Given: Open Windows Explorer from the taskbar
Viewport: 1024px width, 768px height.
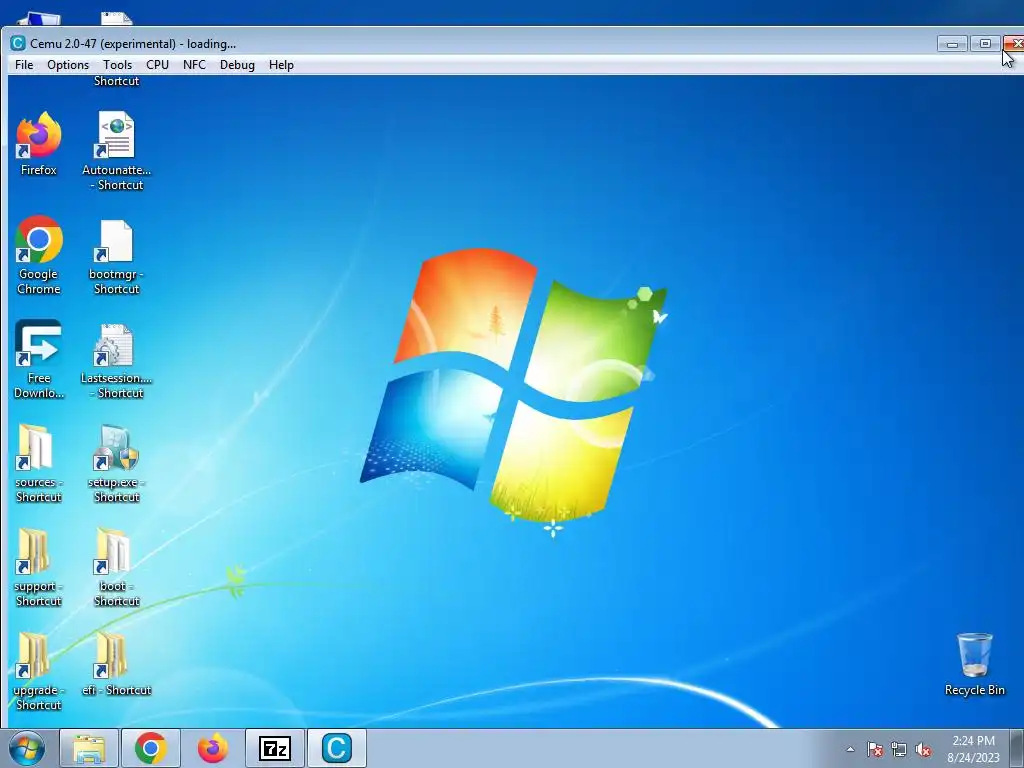Looking at the screenshot, I should [89, 748].
